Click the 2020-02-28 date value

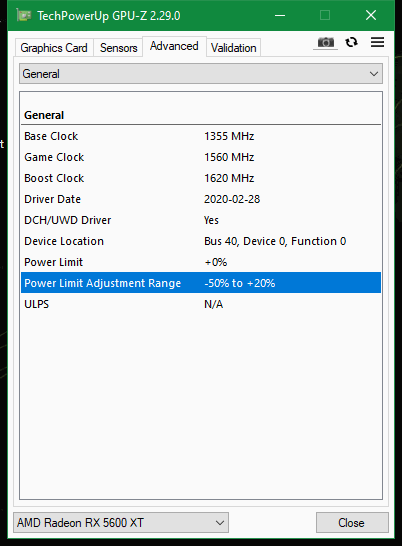[232, 199]
